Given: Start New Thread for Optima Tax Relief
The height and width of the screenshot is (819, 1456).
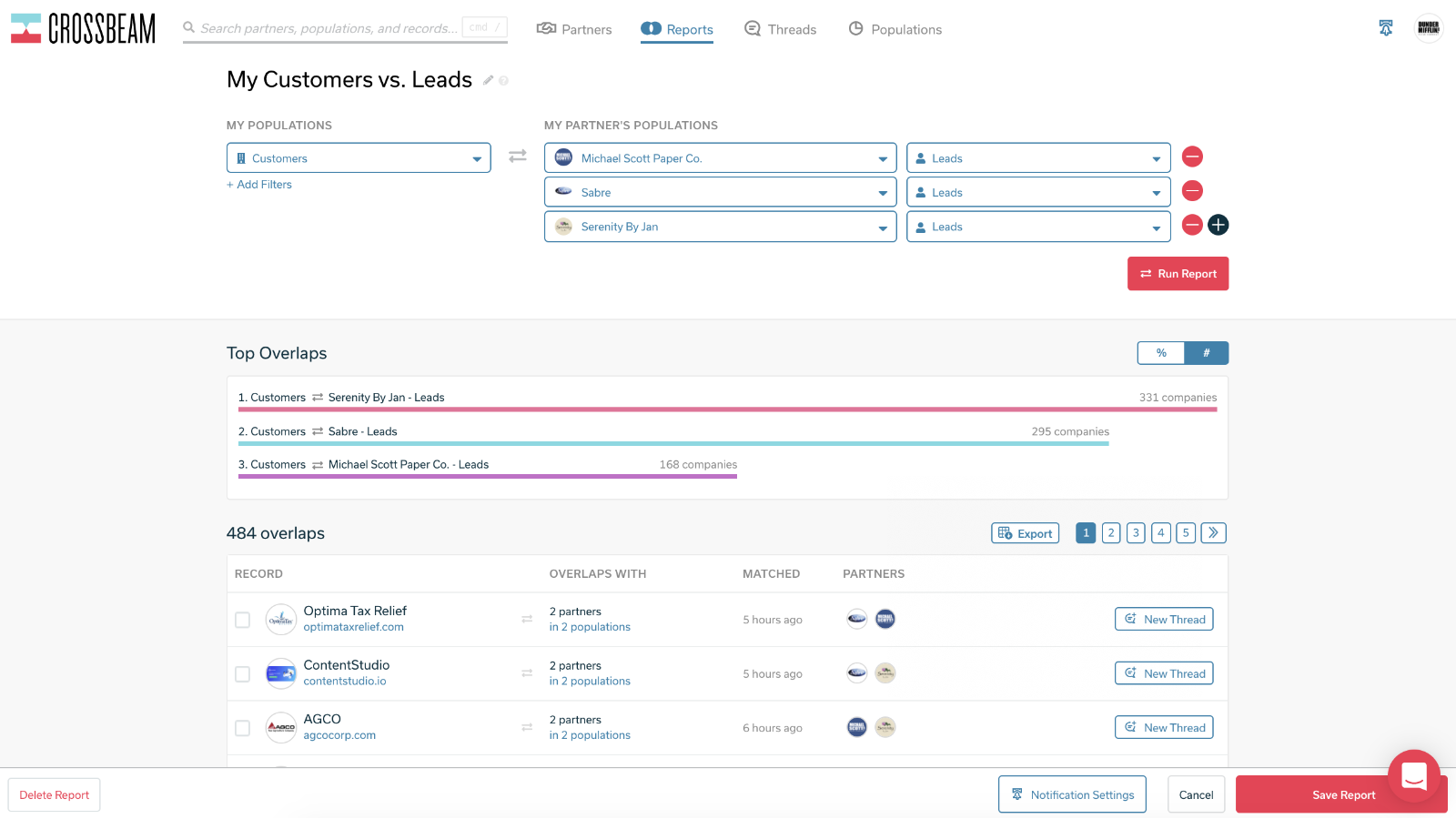Looking at the screenshot, I should 1164,620.
